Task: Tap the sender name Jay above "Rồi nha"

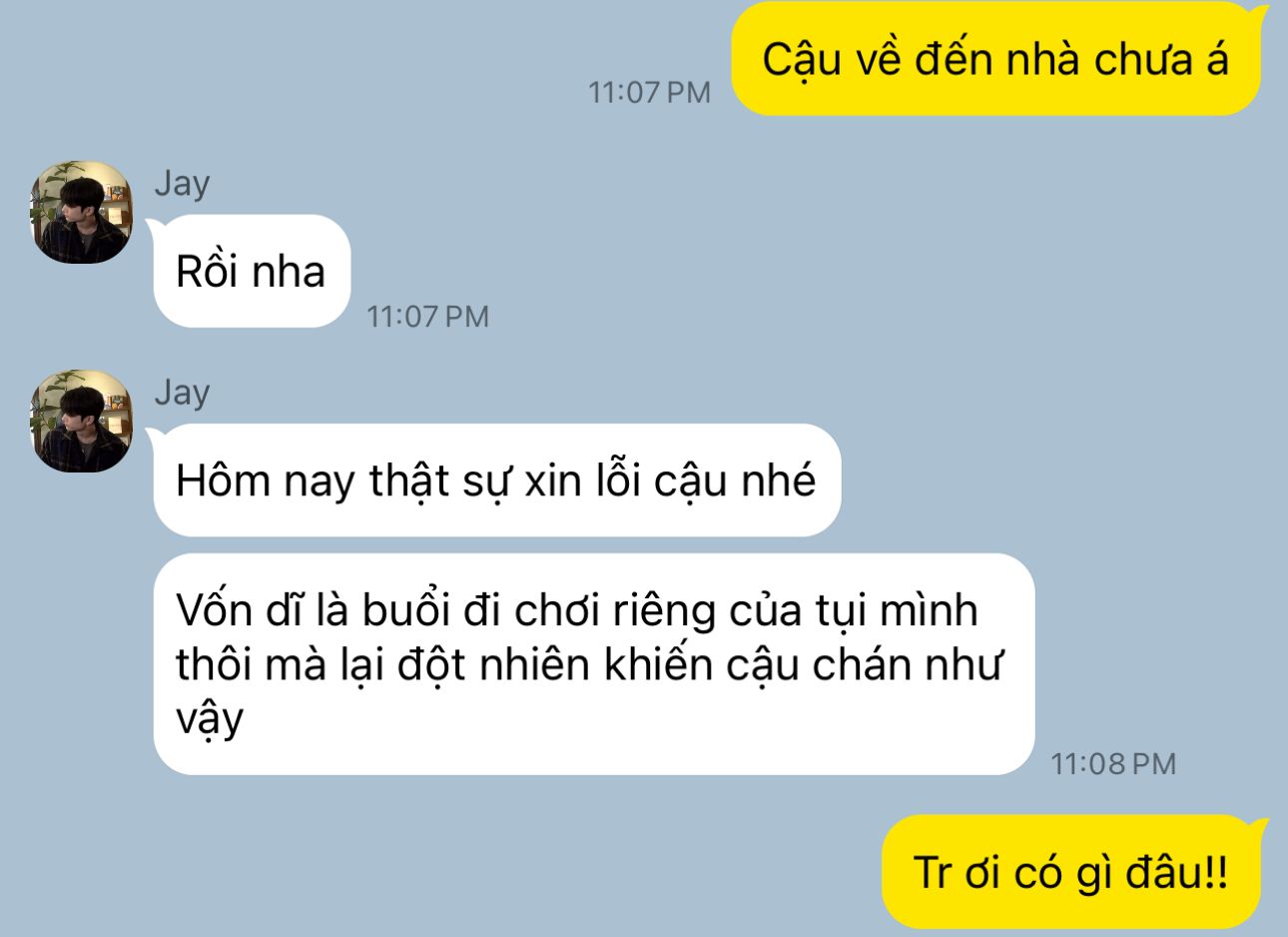Action: click(x=182, y=184)
